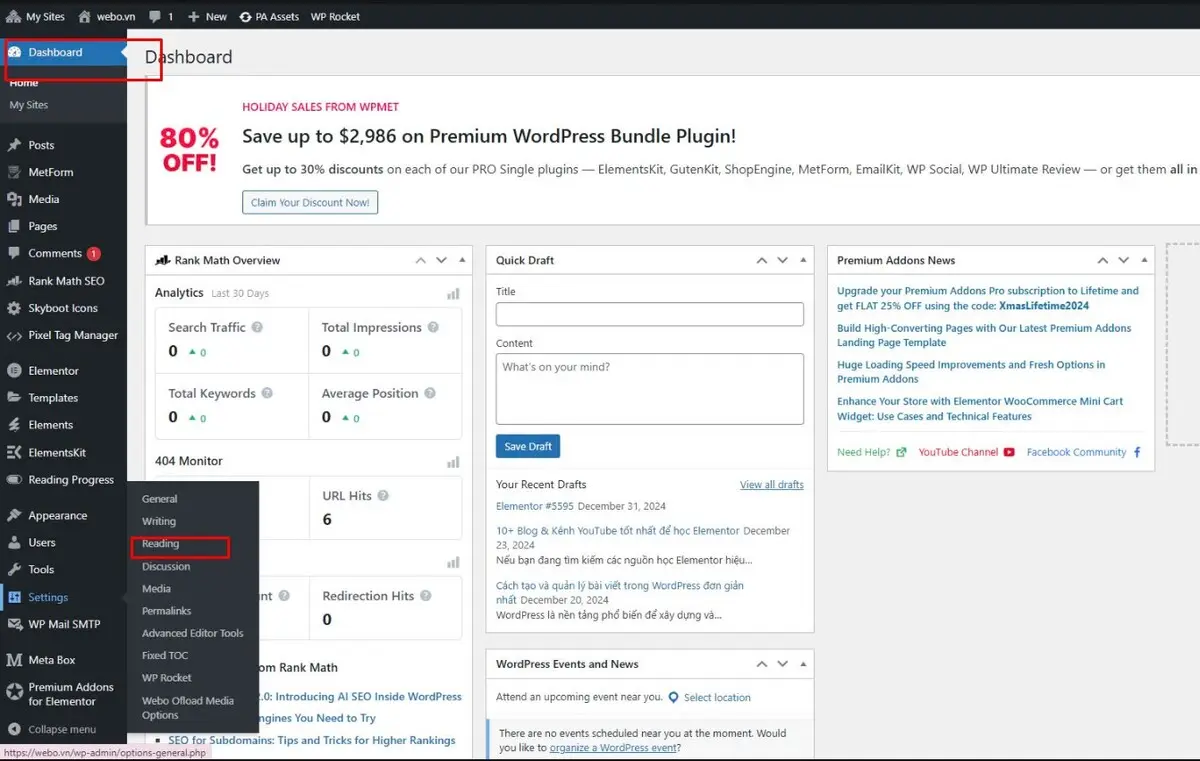Click the Save Draft button

tap(528, 446)
